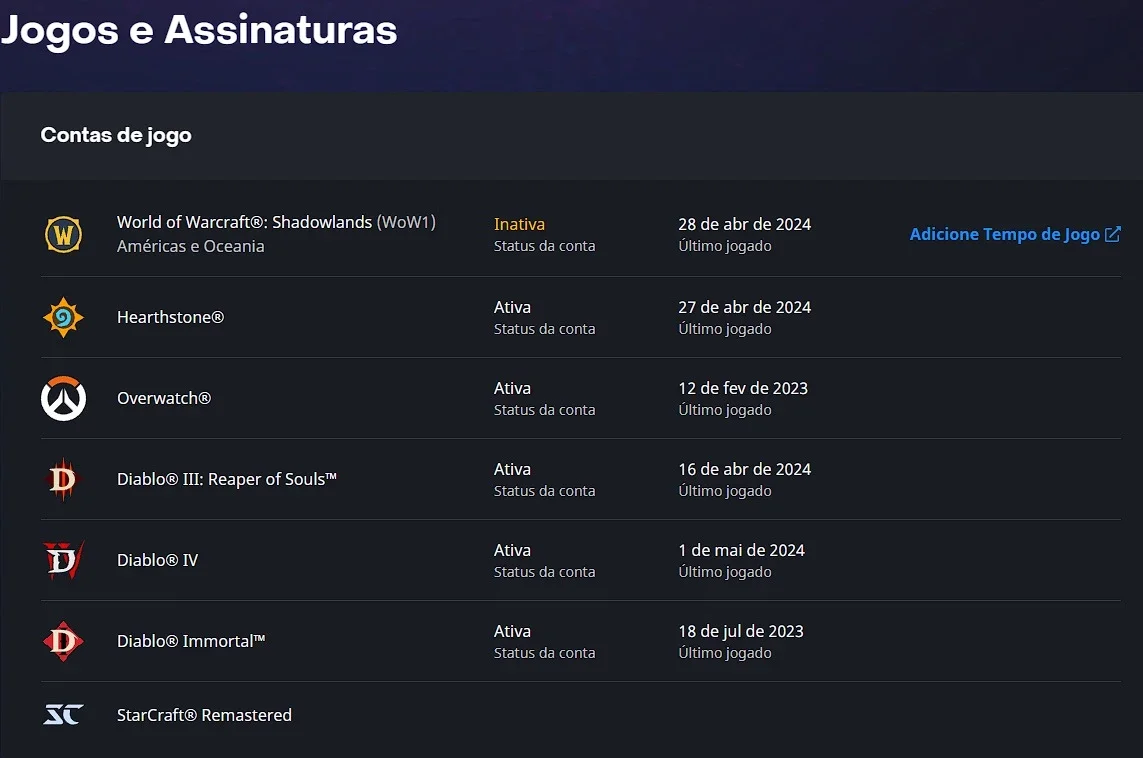Viewport: 1143px width, 758px height.
Task: Select World of Warcraft®: Shadowlands (WoW1) title
Action: tap(276, 222)
